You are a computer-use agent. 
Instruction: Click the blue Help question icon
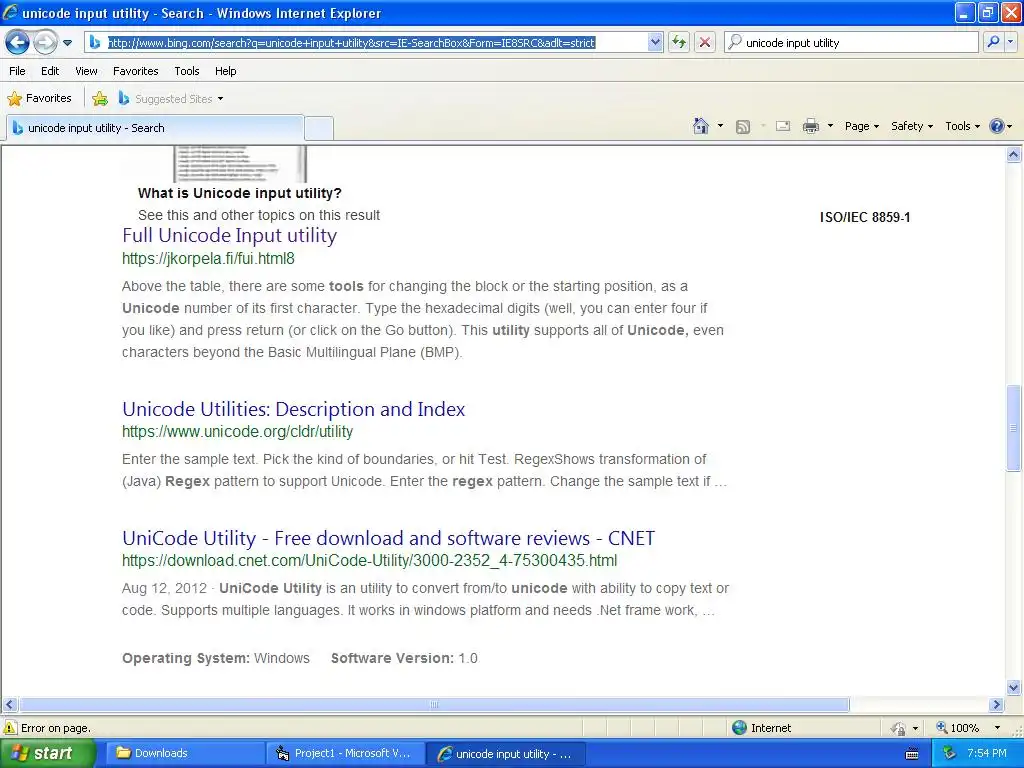[997, 126]
